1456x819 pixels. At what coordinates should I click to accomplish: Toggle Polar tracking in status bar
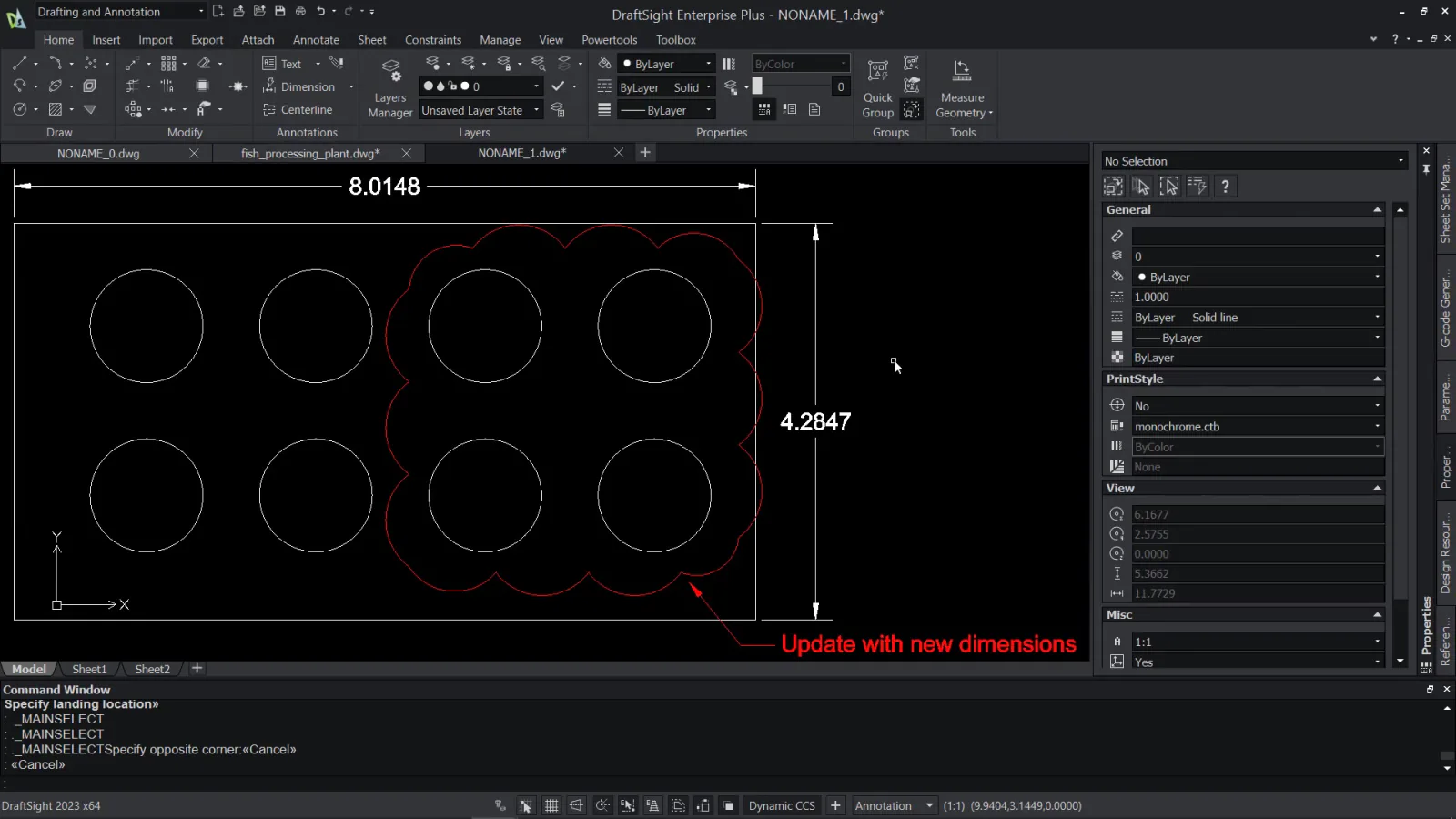pyautogui.click(x=602, y=805)
